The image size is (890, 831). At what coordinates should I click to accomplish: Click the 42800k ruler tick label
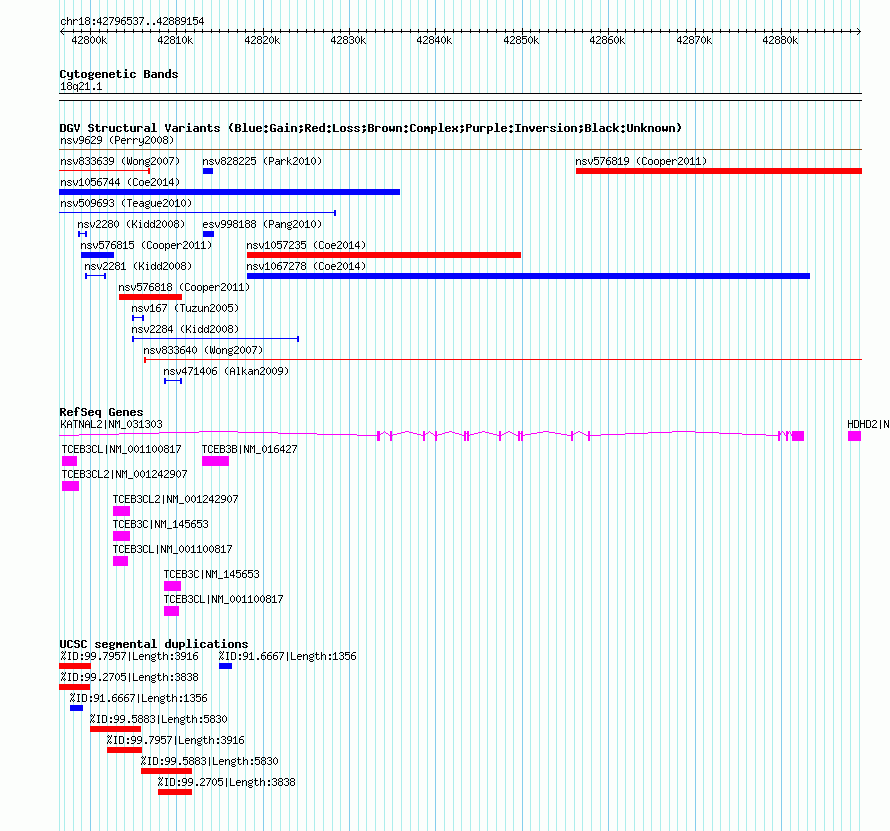[x=89, y=40]
